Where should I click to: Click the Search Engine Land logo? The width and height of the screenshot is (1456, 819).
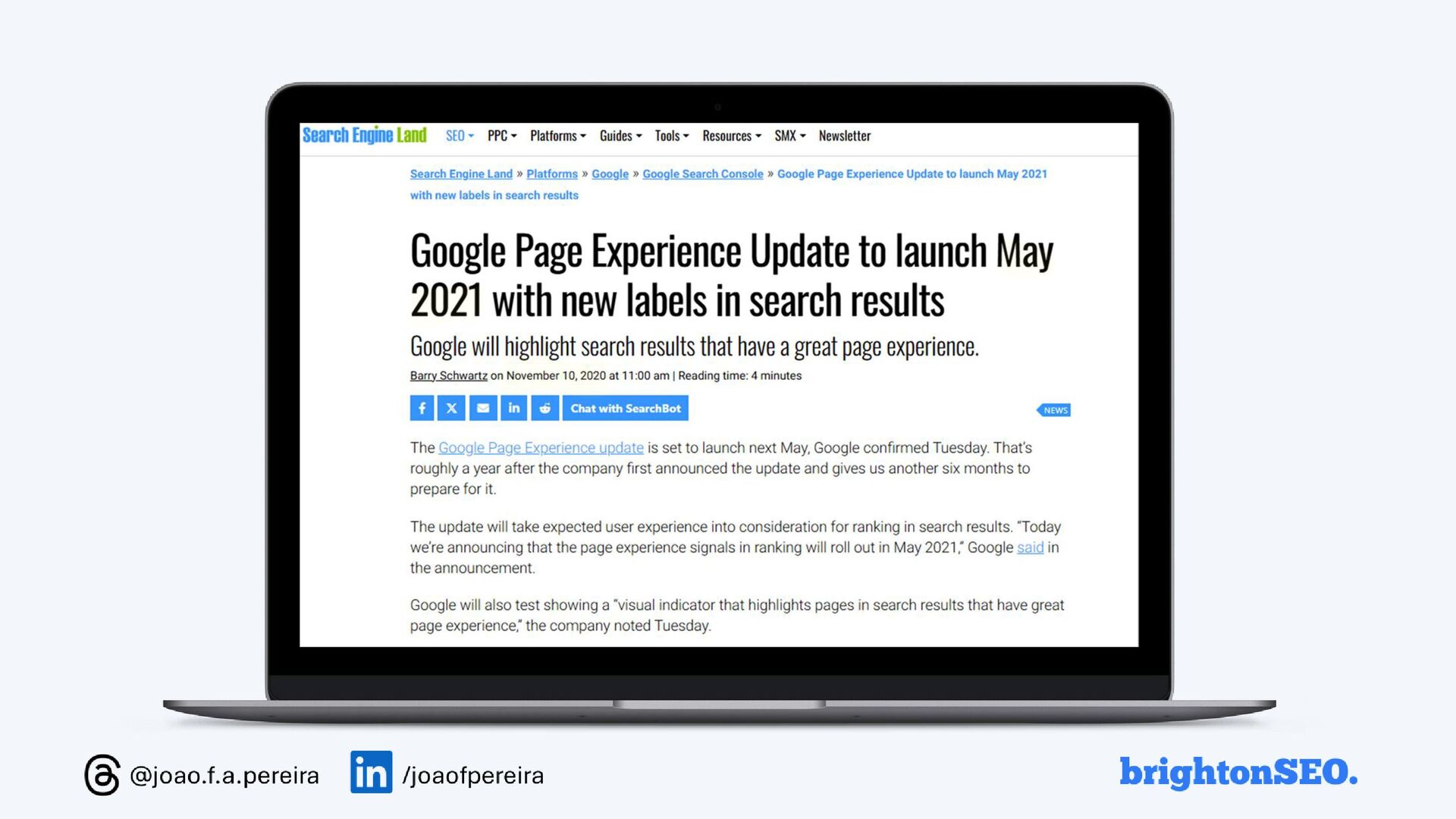click(x=365, y=136)
